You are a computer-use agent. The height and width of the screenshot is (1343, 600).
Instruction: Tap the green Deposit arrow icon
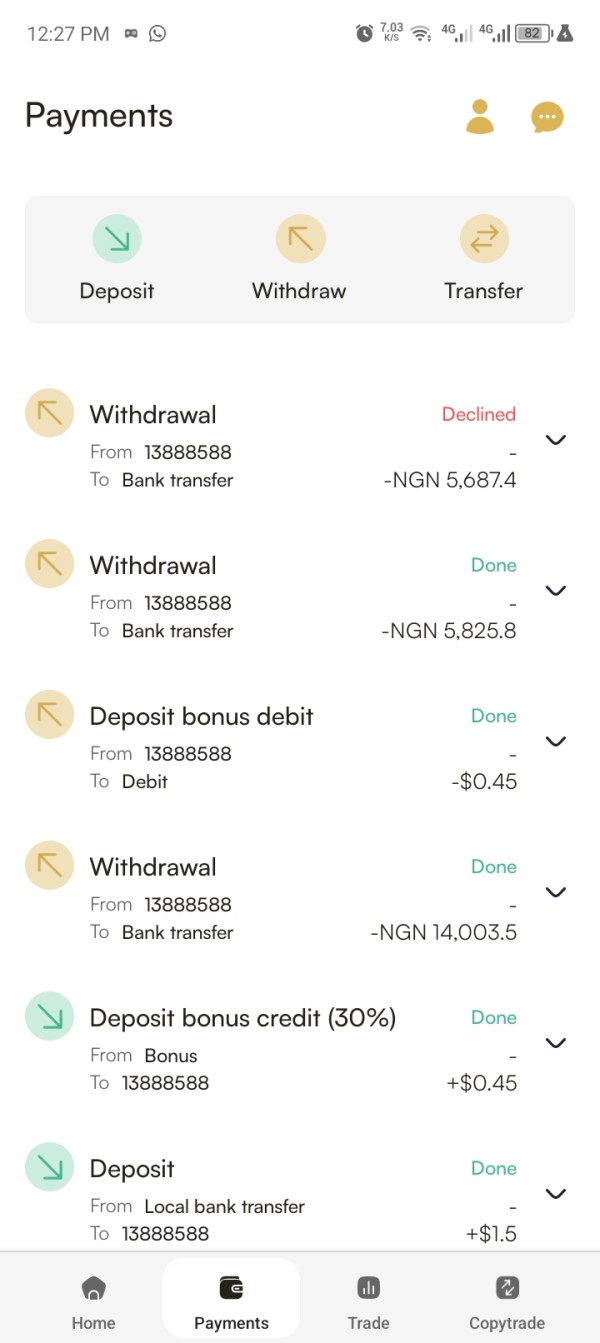pos(117,239)
